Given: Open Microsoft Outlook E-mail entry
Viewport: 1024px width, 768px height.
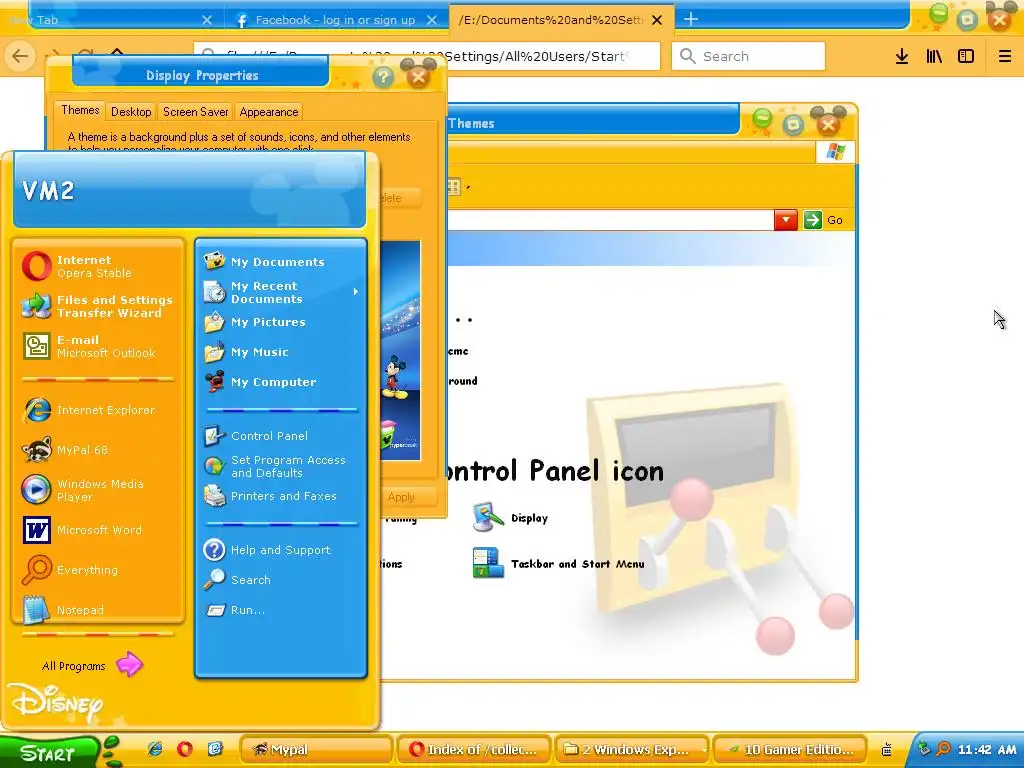Looking at the screenshot, I should click(98, 346).
